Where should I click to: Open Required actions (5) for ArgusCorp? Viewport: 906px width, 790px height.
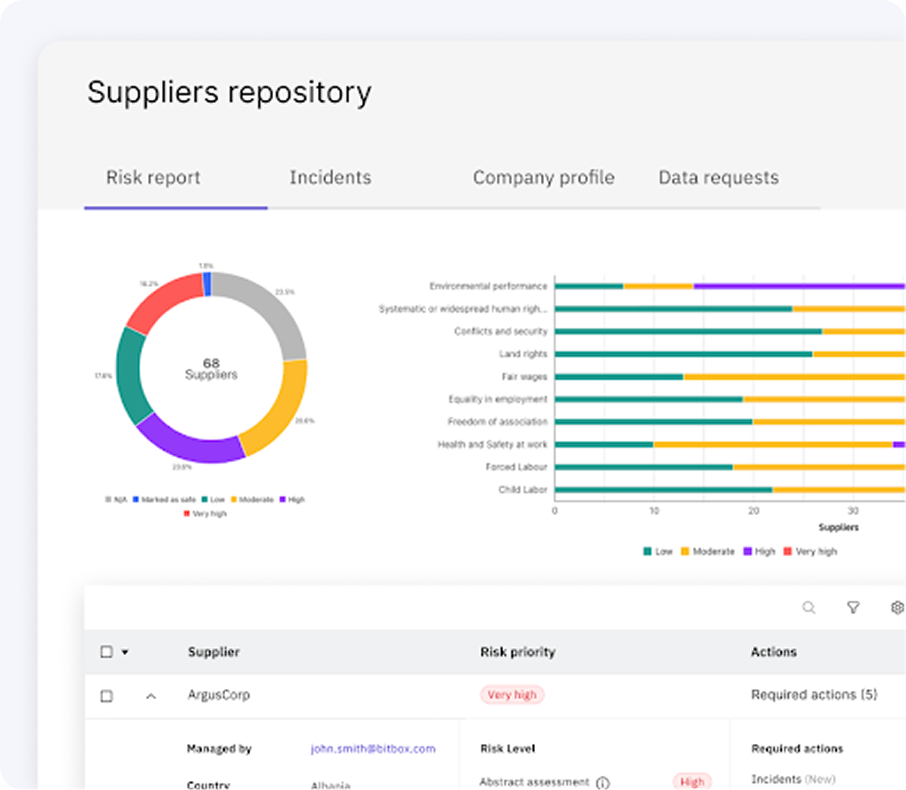click(x=813, y=694)
